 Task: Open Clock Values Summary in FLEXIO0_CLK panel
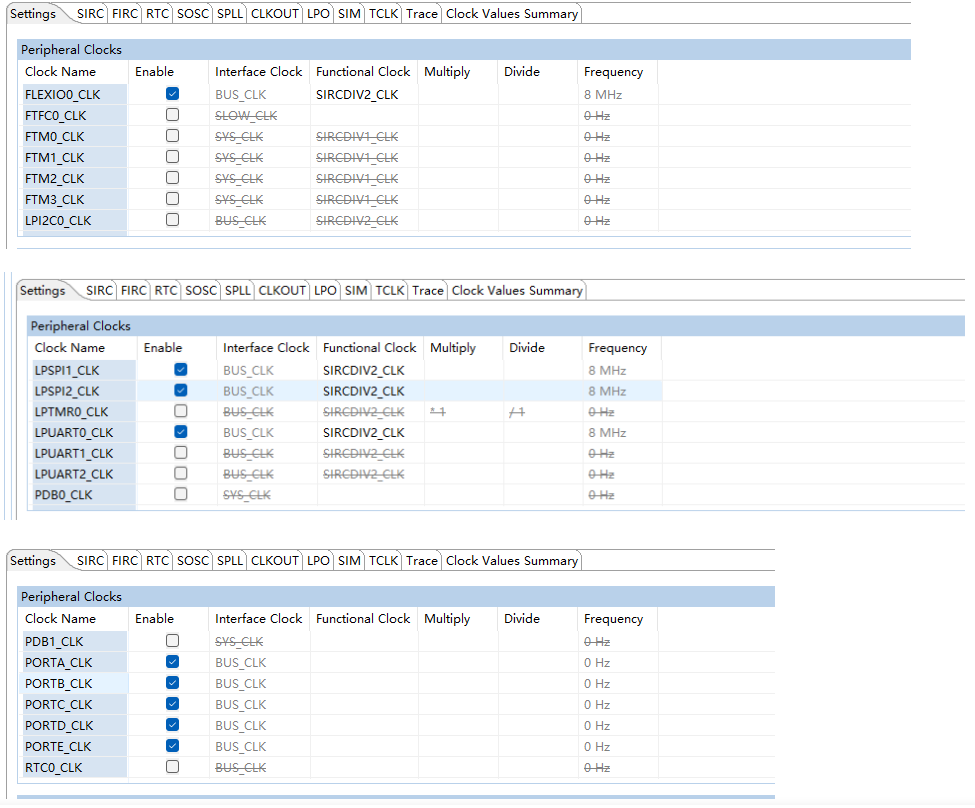512,14
